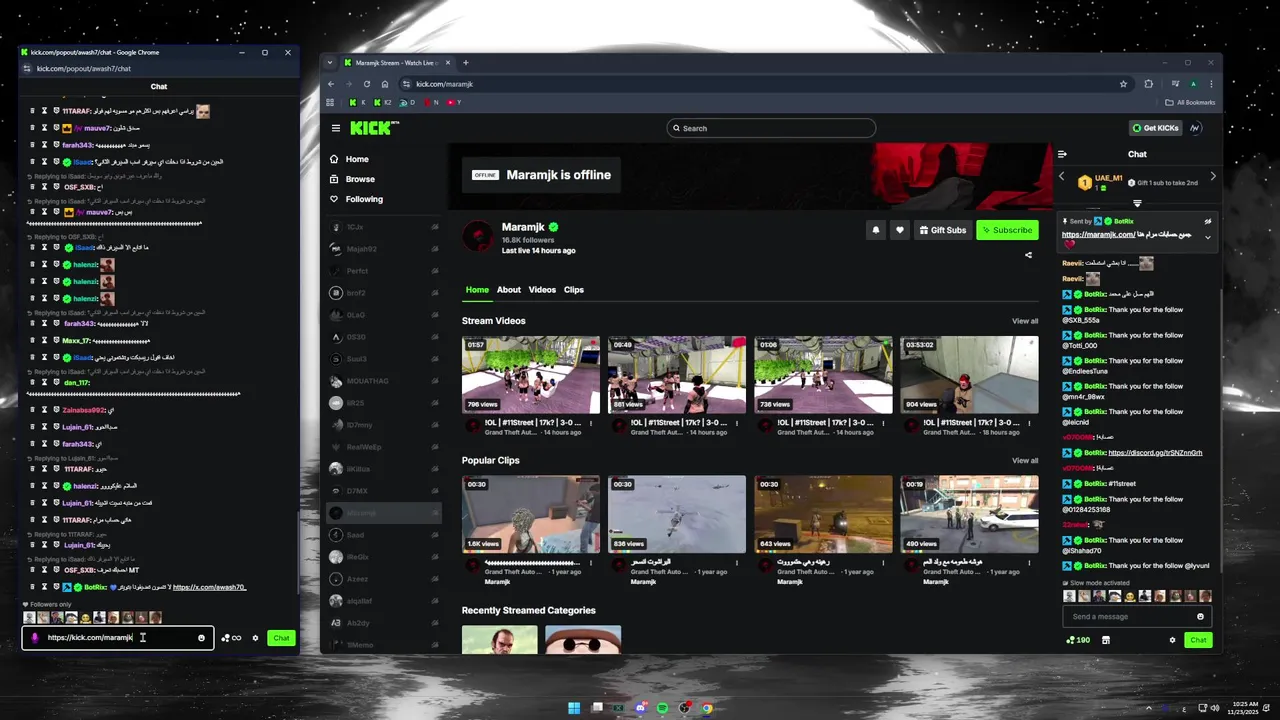View all stream videos

pos(1025,321)
